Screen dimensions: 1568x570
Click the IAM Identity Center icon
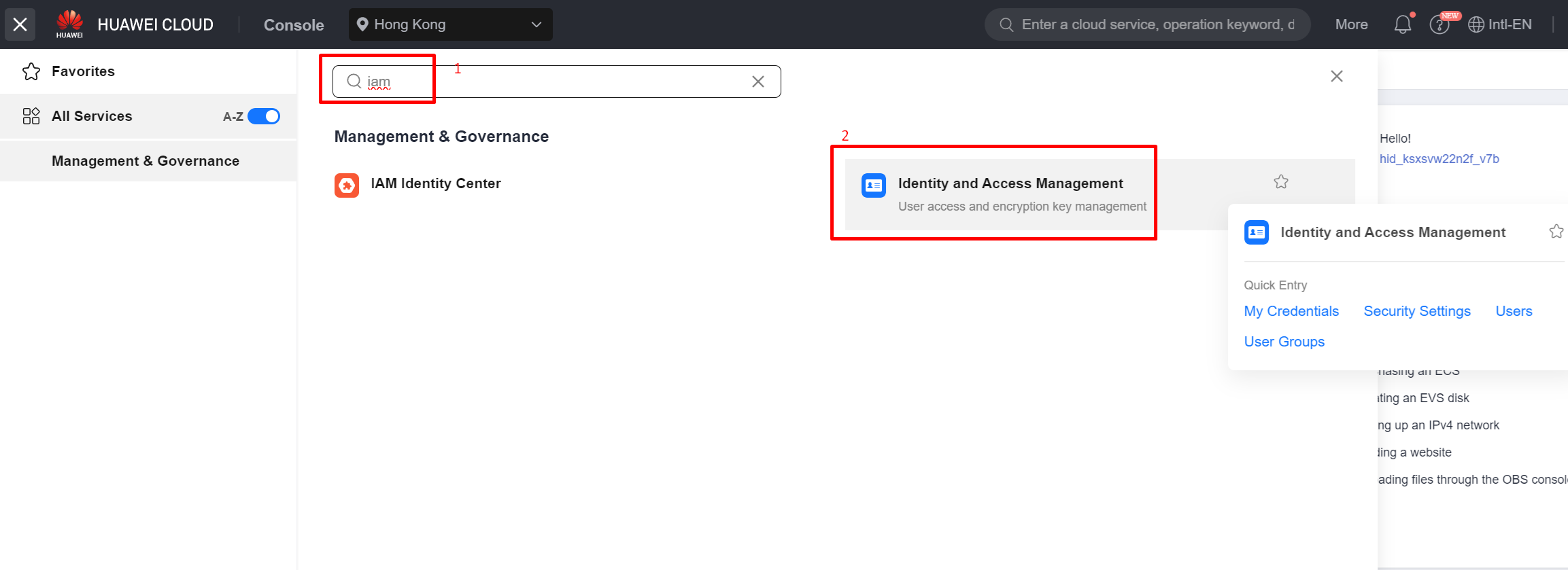(x=347, y=185)
